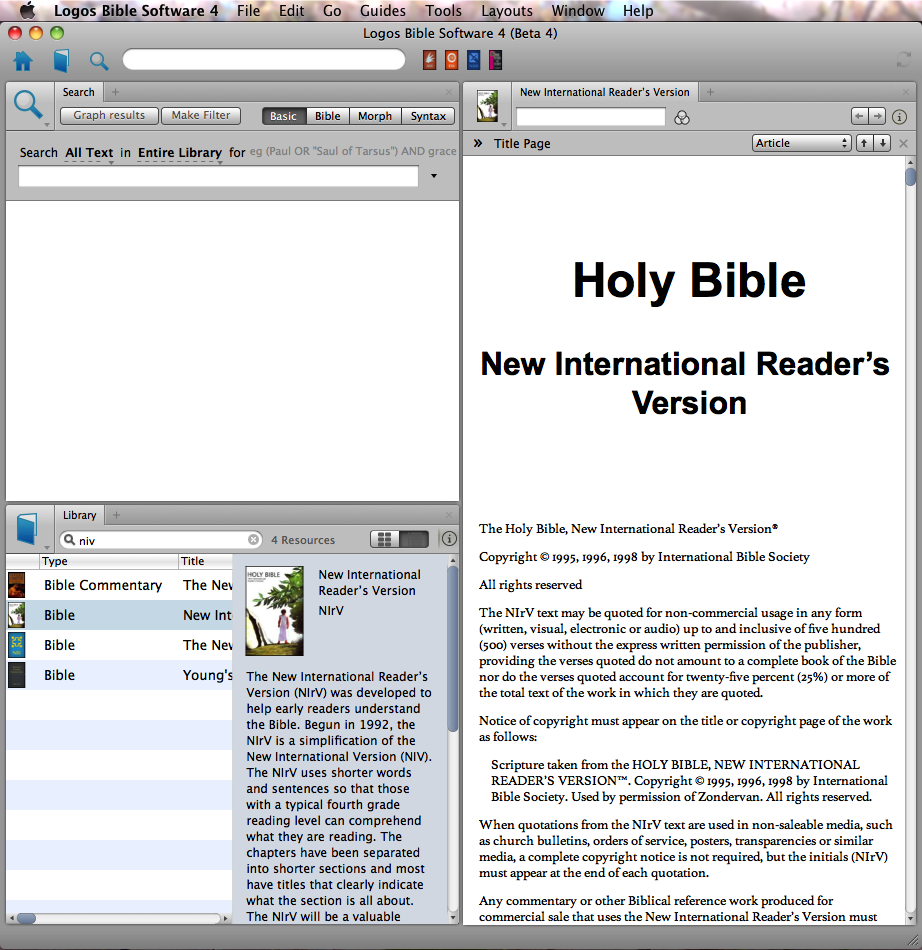Switch library to details list view
Image resolution: width=922 pixels, height=950 pixels.
[x=414, y=539]
